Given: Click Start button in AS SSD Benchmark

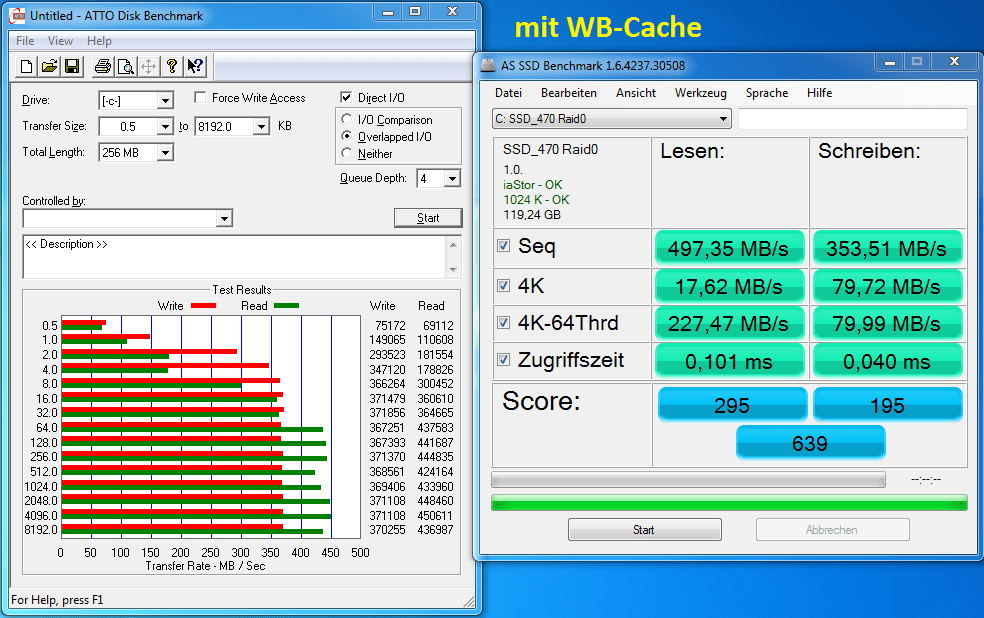Looking at the screenshot, I should (x=644, y=530).
